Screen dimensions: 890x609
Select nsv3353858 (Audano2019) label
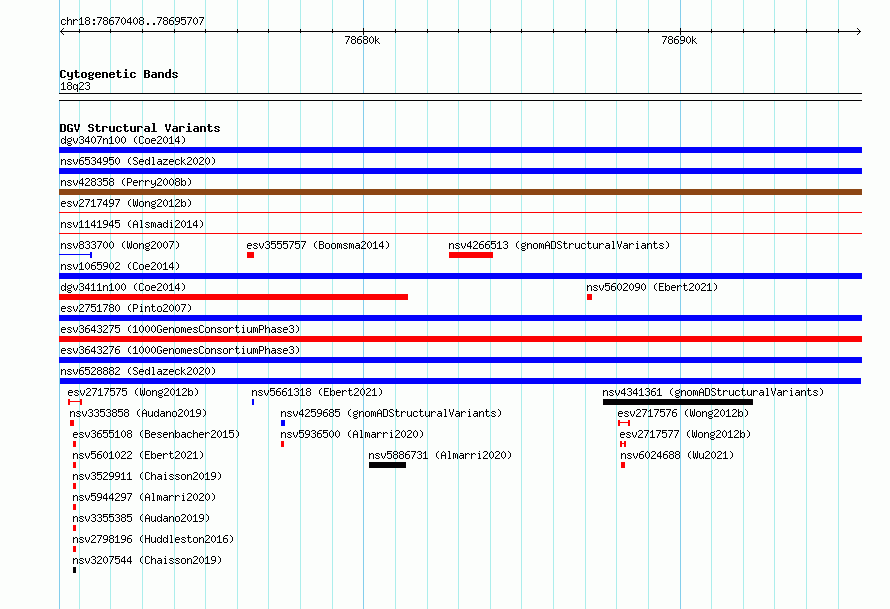(138, 413)
